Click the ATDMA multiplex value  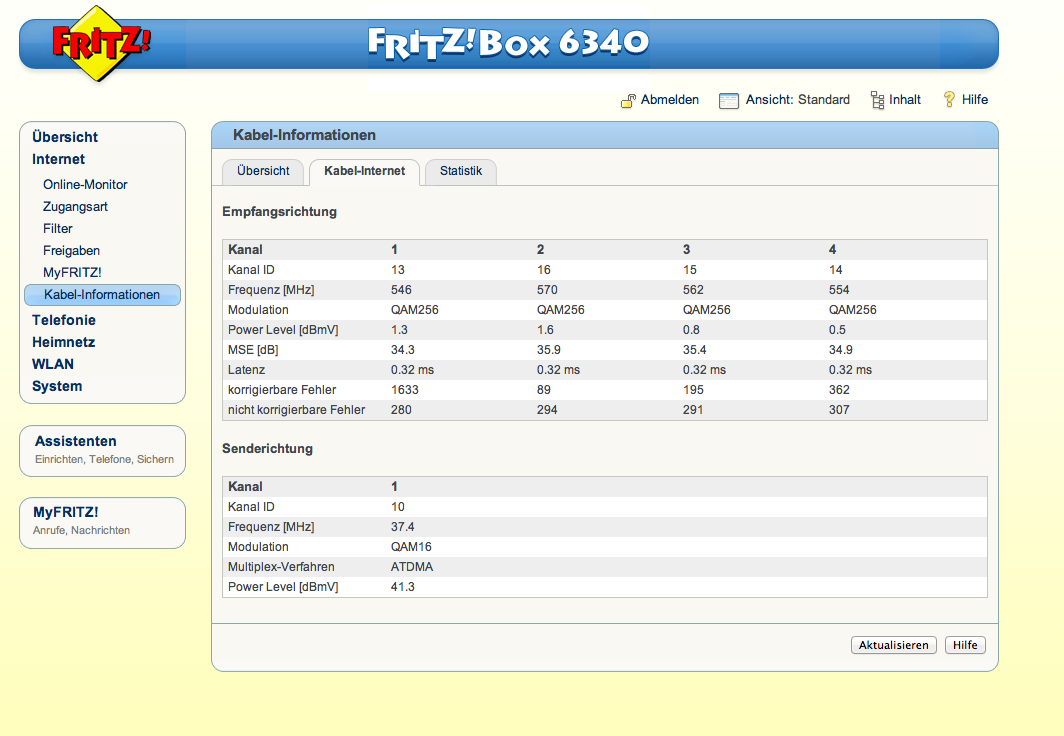coord(412,566)
